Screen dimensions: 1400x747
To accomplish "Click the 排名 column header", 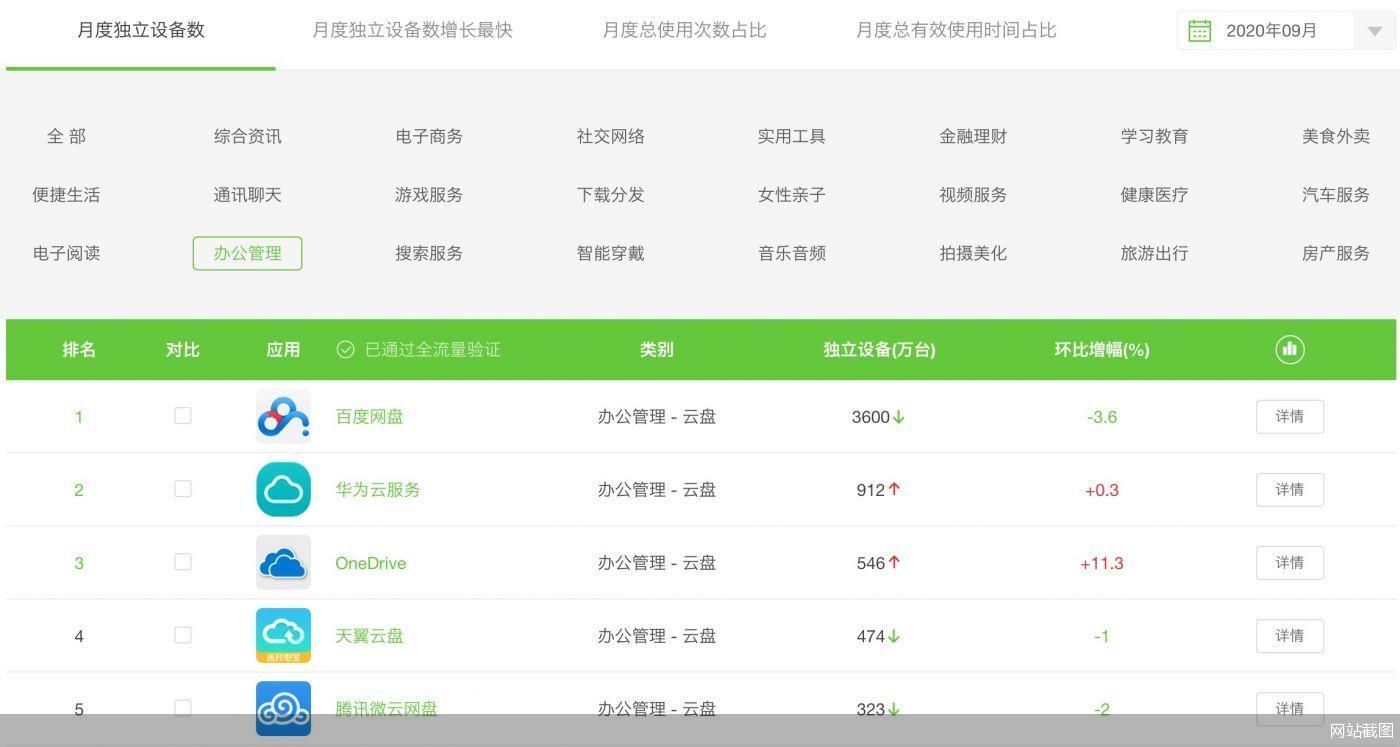I will 79,349.
